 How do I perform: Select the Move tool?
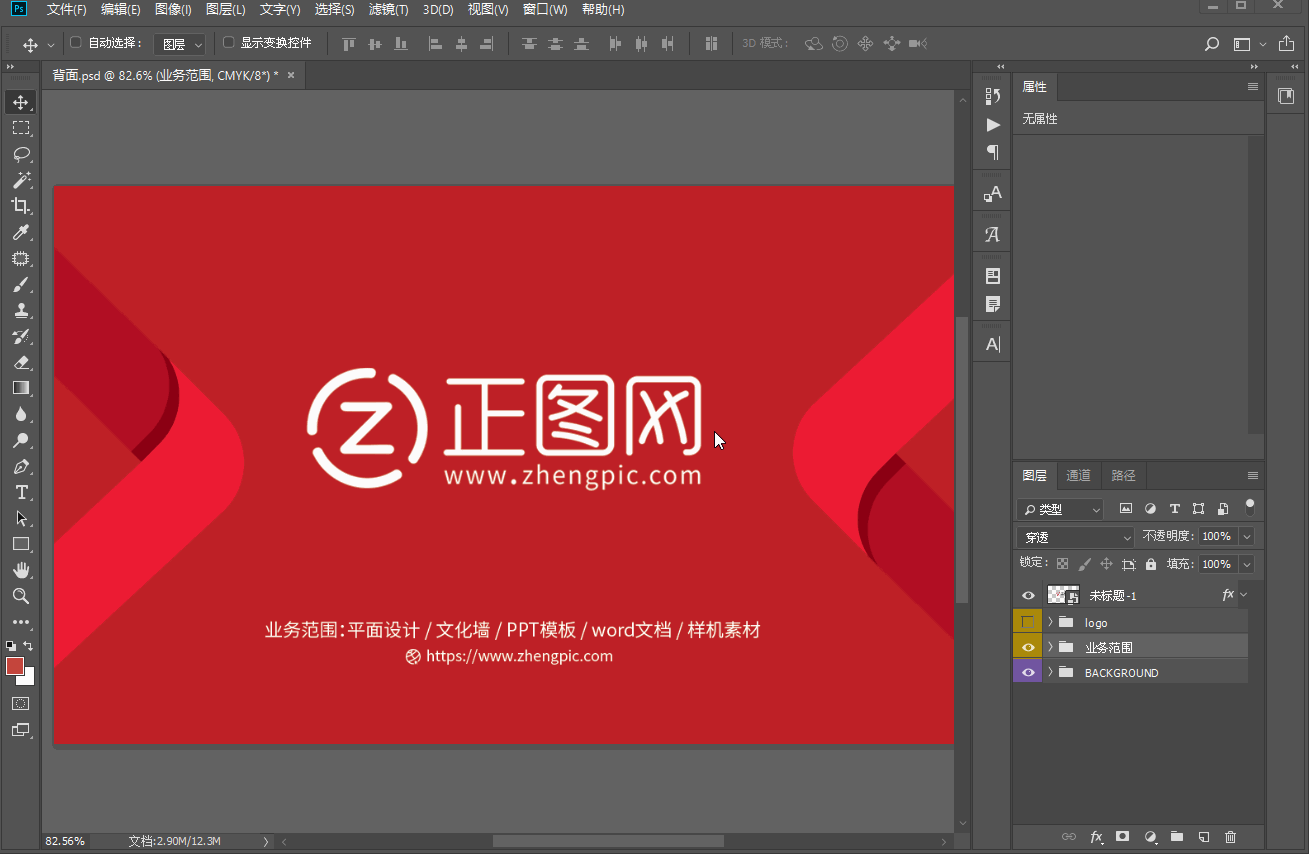pyautogui.click(x=20, y=102)
